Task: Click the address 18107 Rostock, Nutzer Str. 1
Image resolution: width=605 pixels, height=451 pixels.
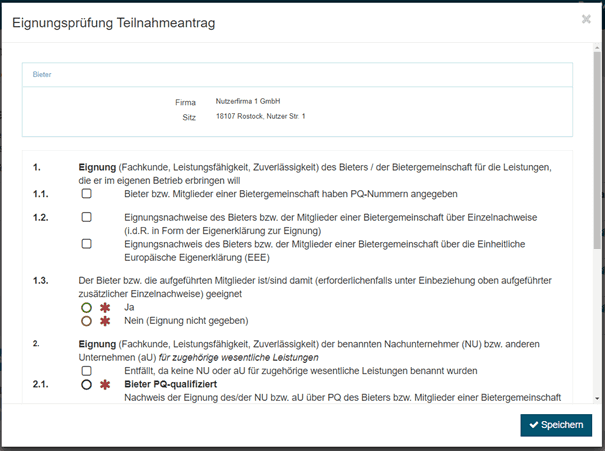Action: point(261,117)
